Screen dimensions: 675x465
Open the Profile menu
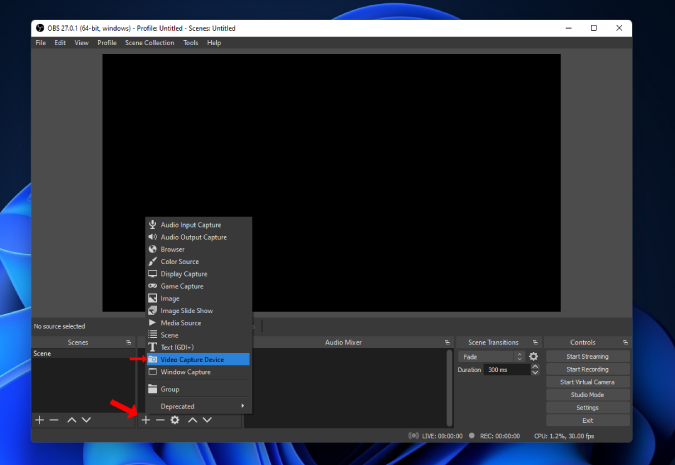click(x=107, y=43)
